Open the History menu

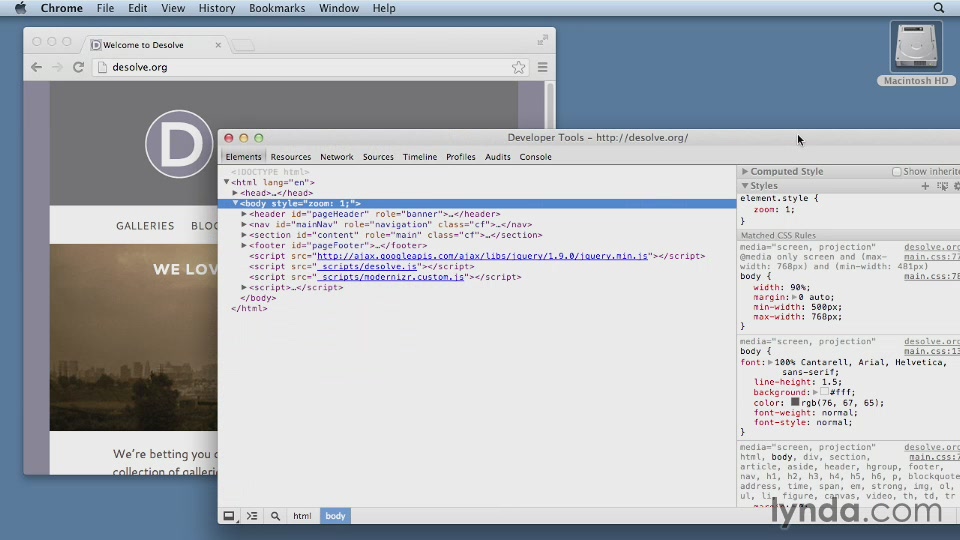pyautogui.click(x=217, y=8)
